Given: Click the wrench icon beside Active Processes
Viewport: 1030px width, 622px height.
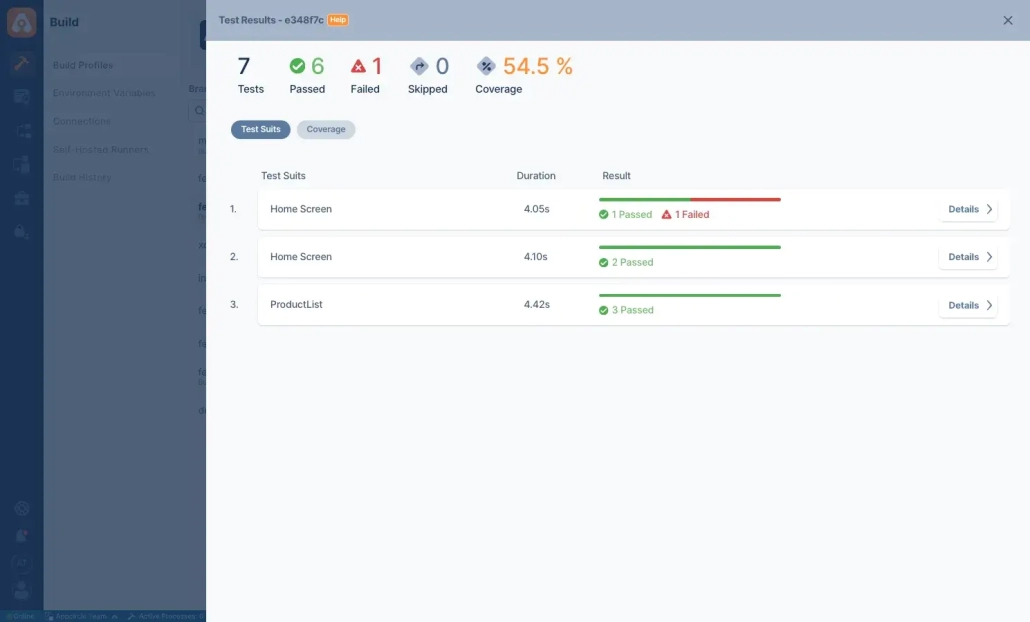Looking at the screenshot, I should tap(131, 617).
